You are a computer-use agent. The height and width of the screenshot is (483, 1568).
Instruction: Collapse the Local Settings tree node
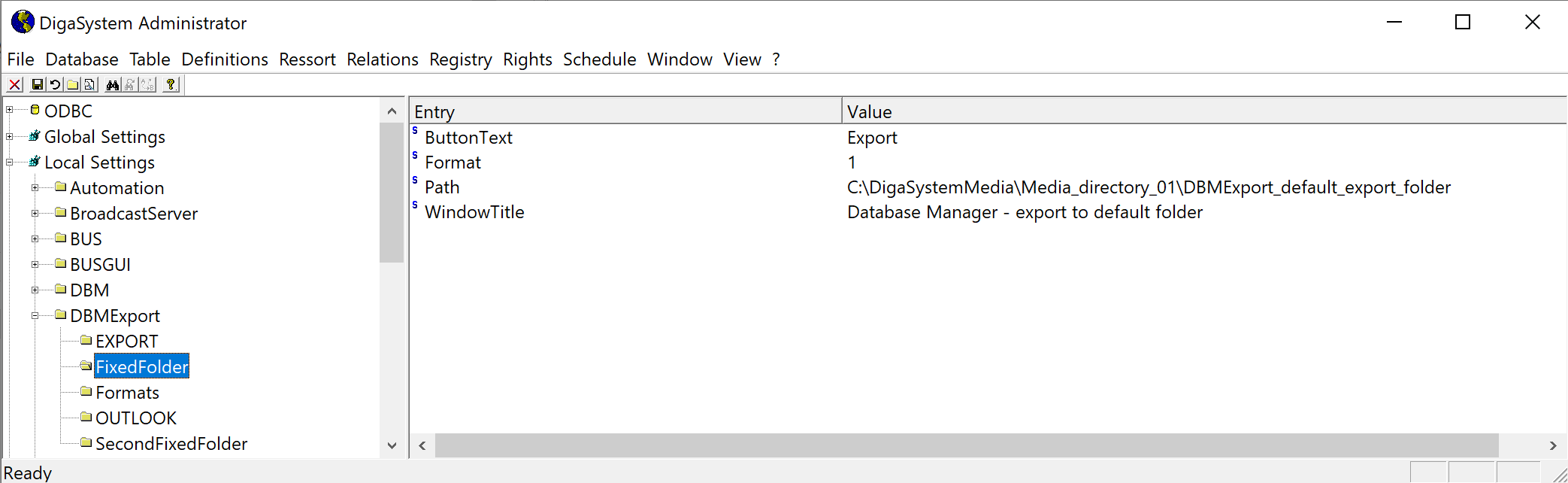pyautogui.click(x=10, y=163)
